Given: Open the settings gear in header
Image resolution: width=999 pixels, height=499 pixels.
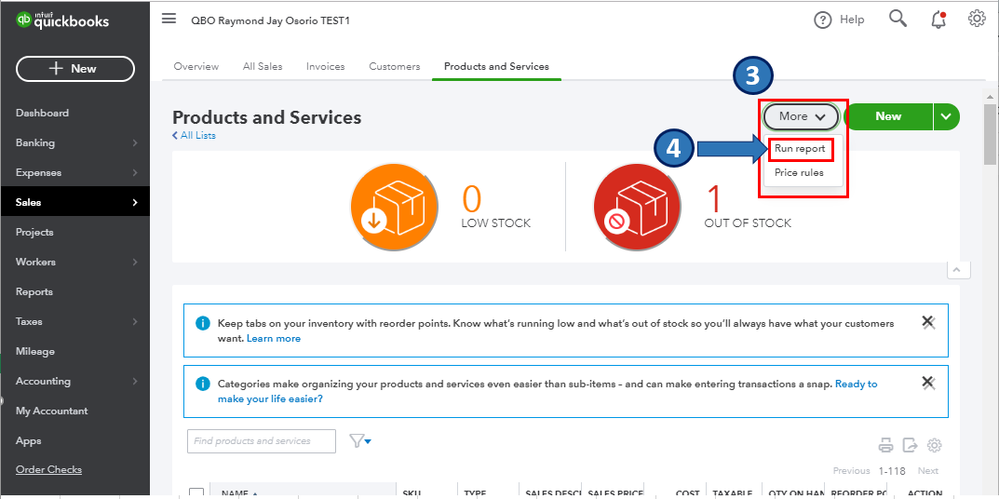Looking at the screenshot, I should 976,19.
